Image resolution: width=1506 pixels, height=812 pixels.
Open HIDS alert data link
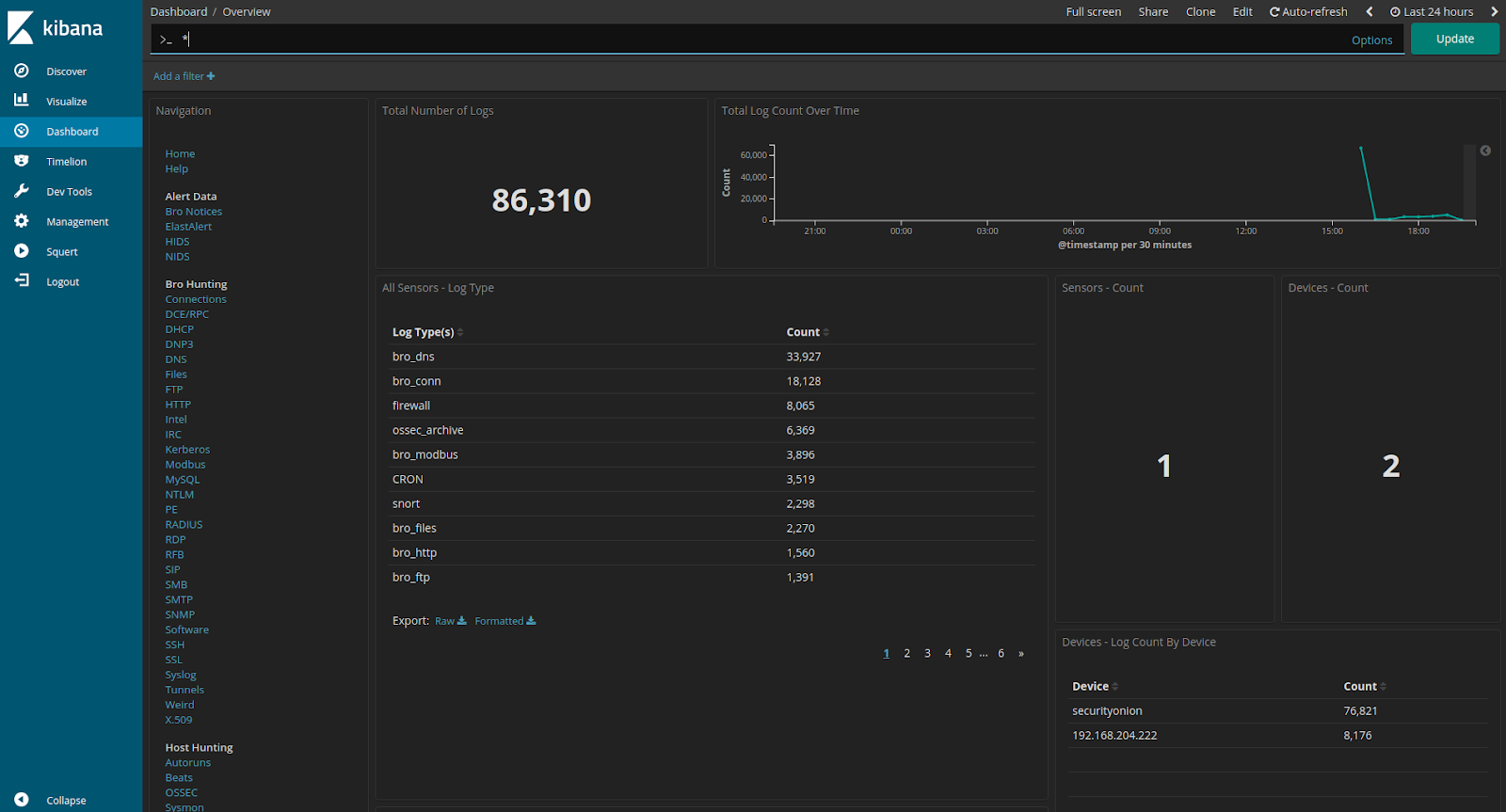[x=177, y=242]
